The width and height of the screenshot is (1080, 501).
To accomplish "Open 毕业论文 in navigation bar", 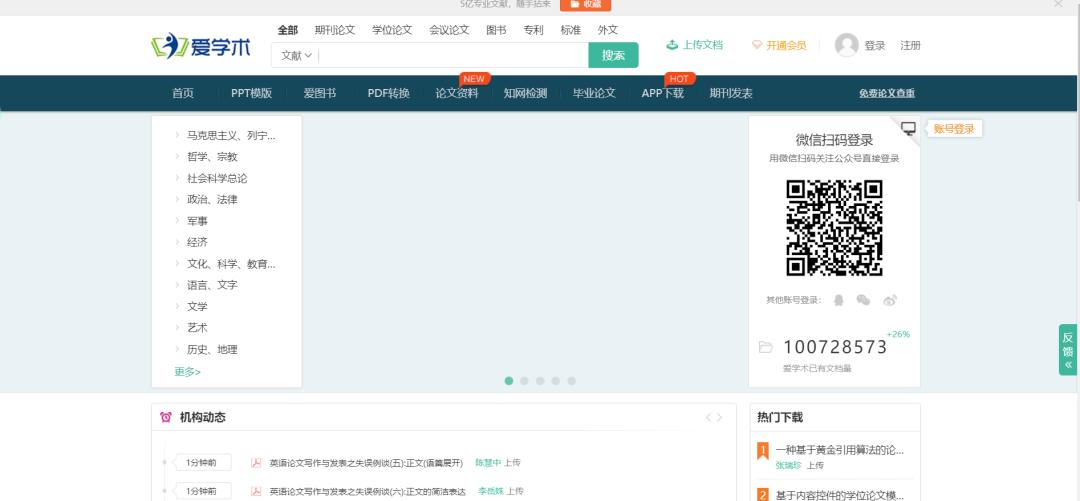I will 594,94.
